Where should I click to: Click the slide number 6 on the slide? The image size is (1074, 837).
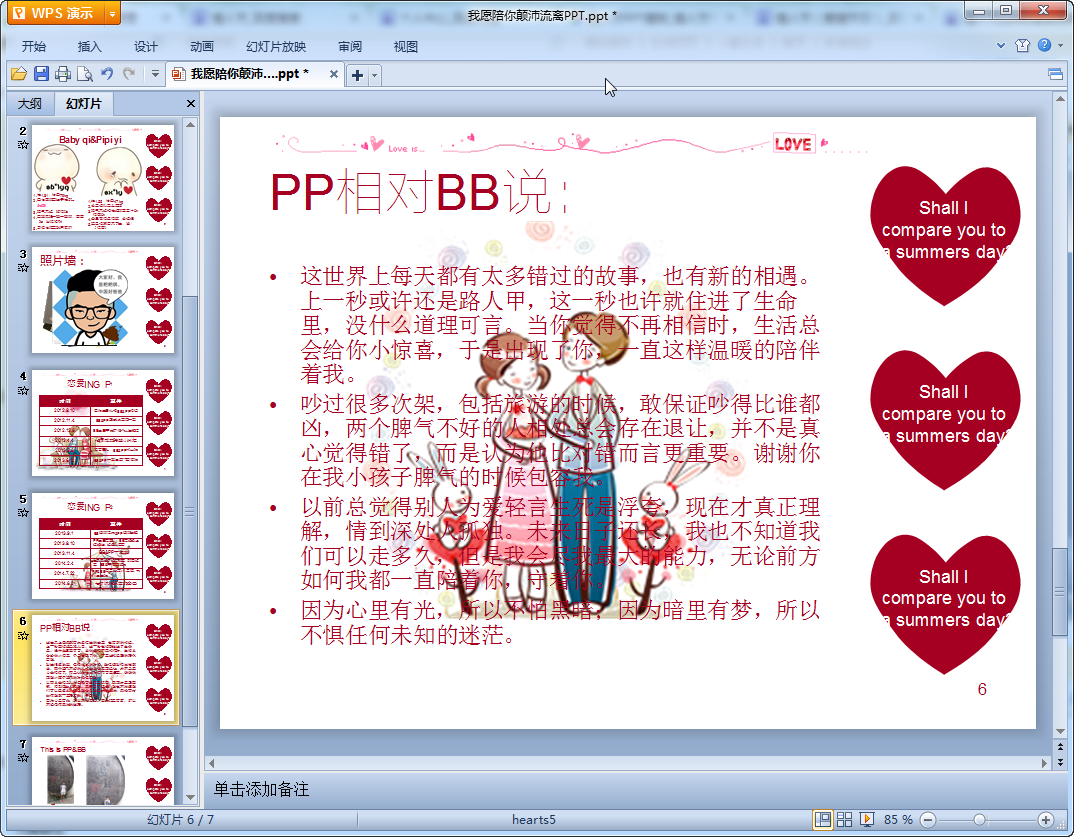pyautogui.click(x=982, y=689)
